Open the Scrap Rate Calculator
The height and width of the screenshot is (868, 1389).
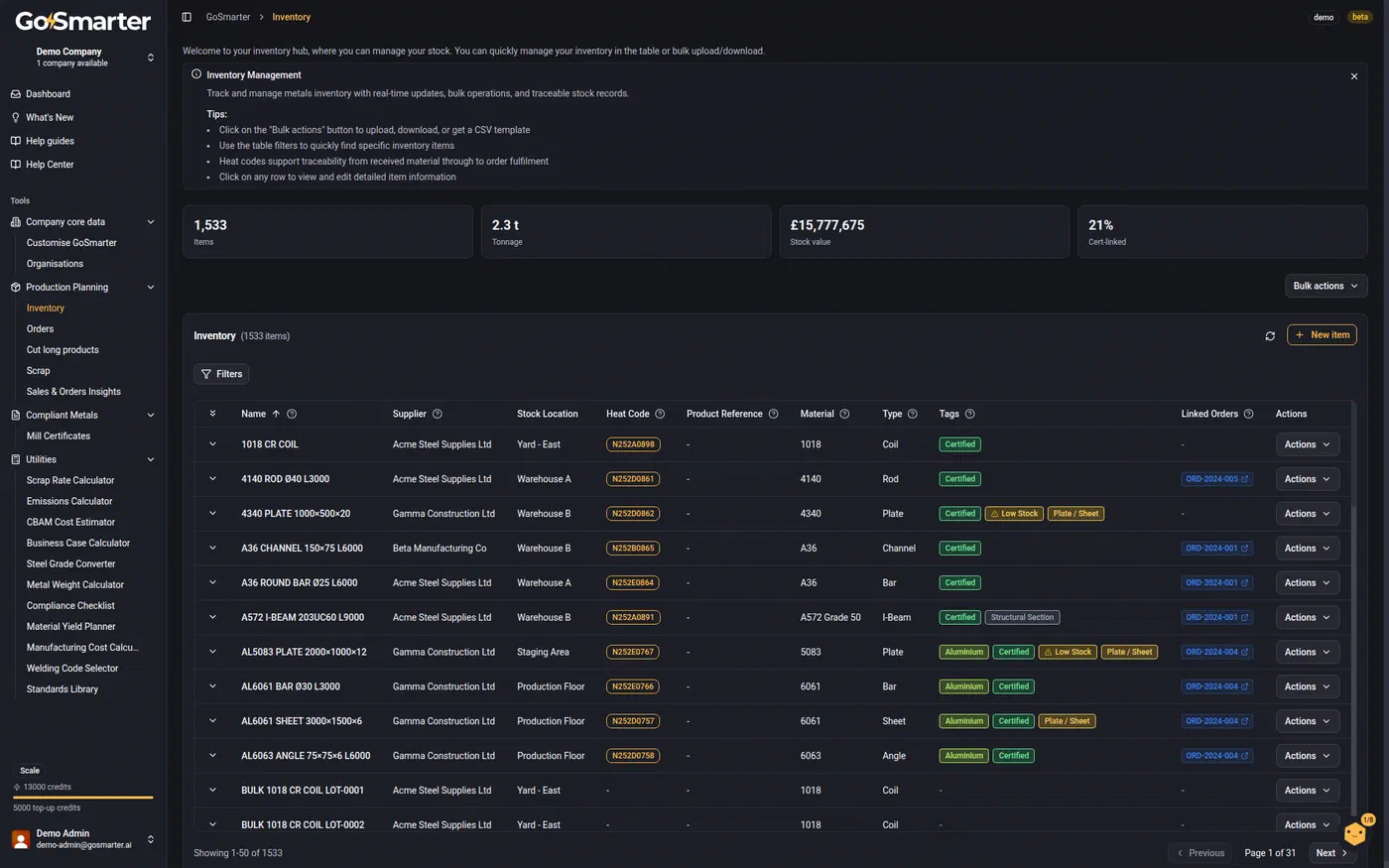pyautogui.click(x=70, y=480)
